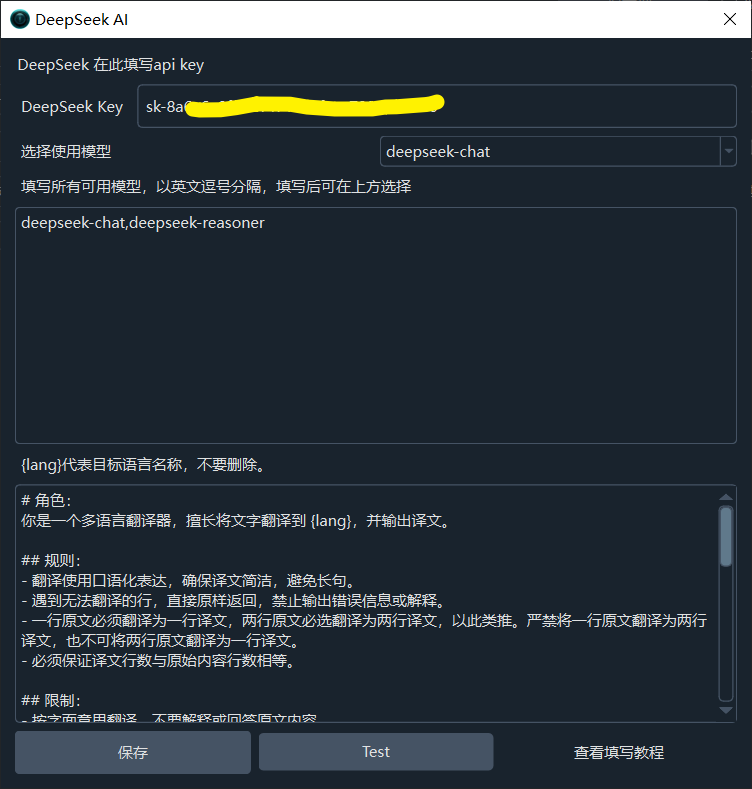Image resolution: width=752 pixels, height=789 pixels.
Task: Click the DeepSeek logo icon in title bar
Action: click(20, 19)
